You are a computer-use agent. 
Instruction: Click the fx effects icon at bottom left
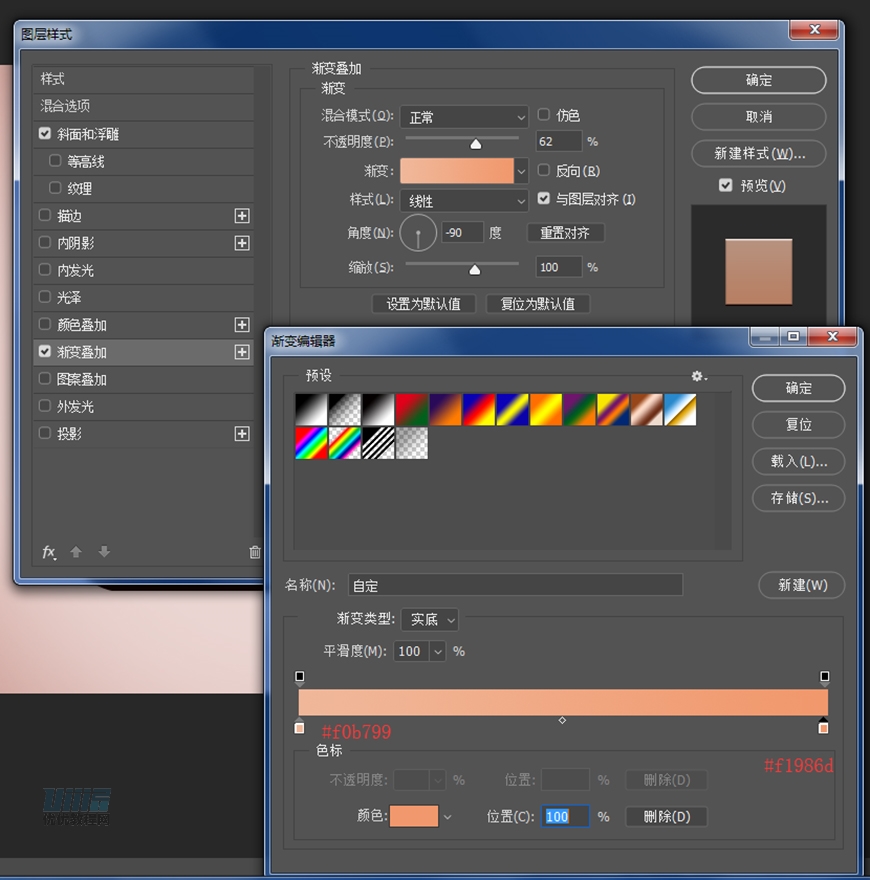point(48,552)
